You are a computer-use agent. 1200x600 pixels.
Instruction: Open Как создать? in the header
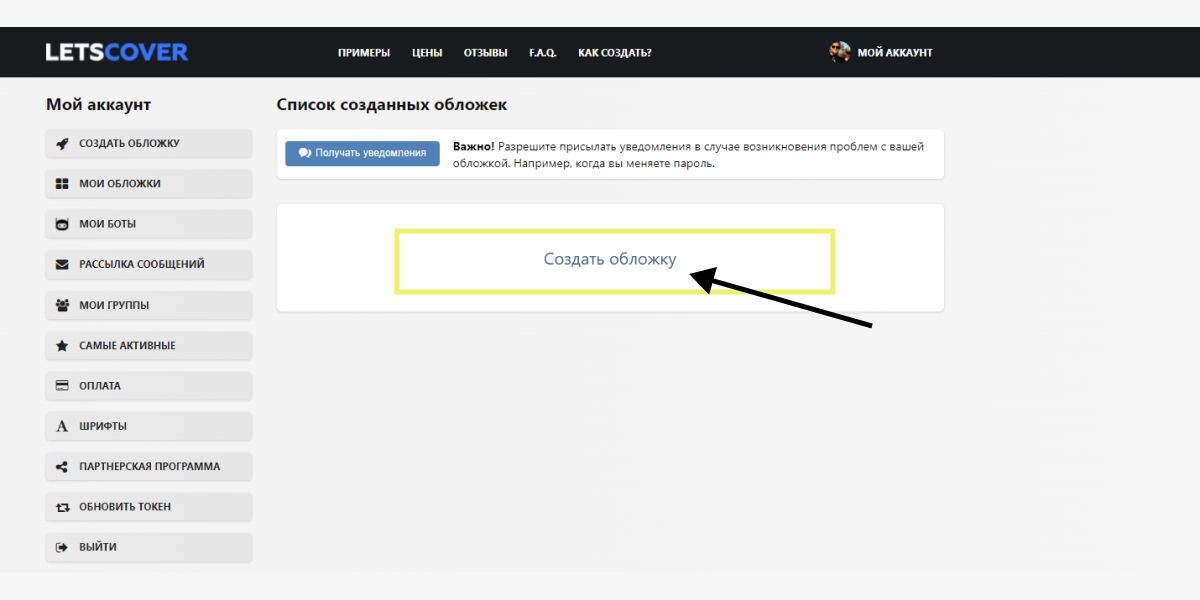pos(615,53)
